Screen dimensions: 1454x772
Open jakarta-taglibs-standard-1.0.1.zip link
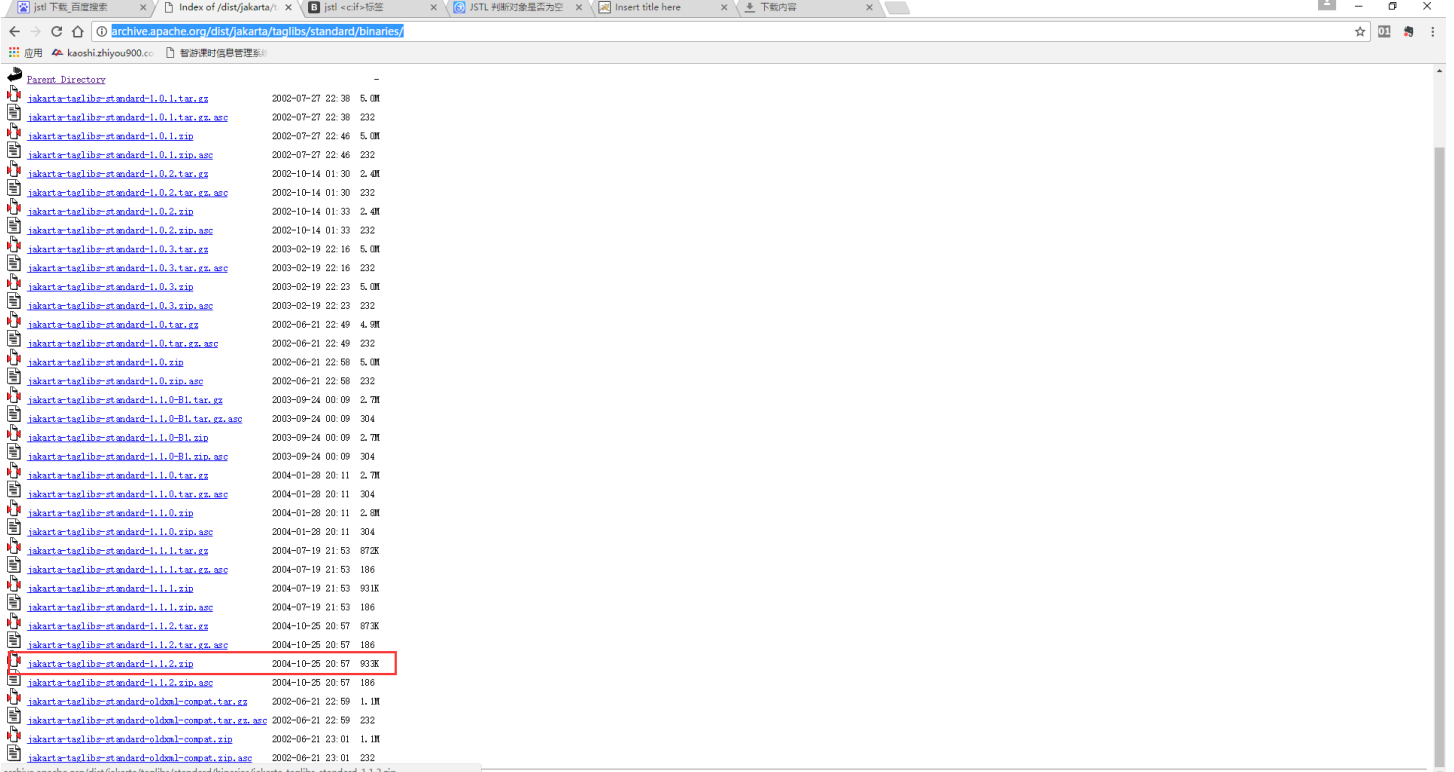(x=110, y=136)
